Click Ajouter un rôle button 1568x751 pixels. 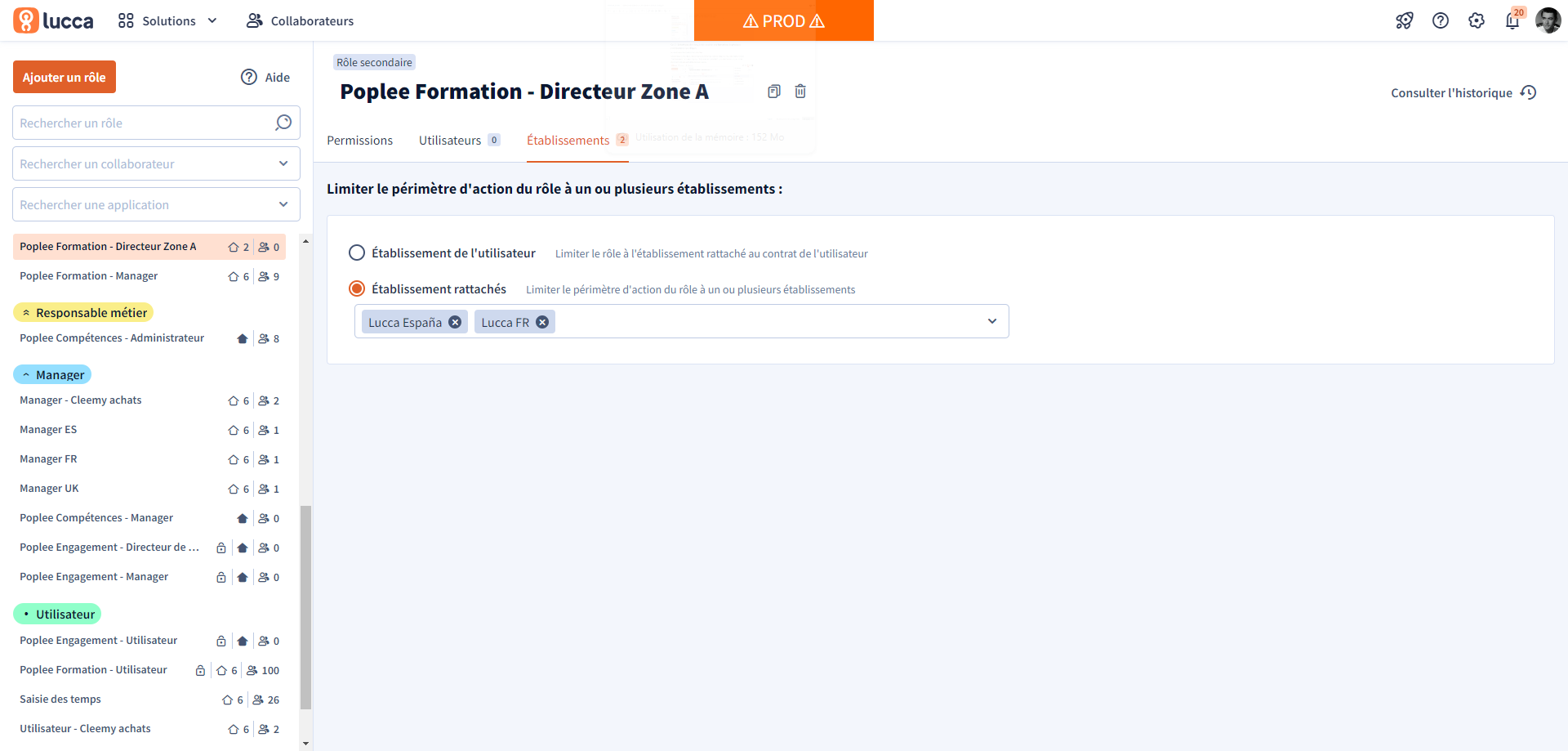[x=65, y=77]
